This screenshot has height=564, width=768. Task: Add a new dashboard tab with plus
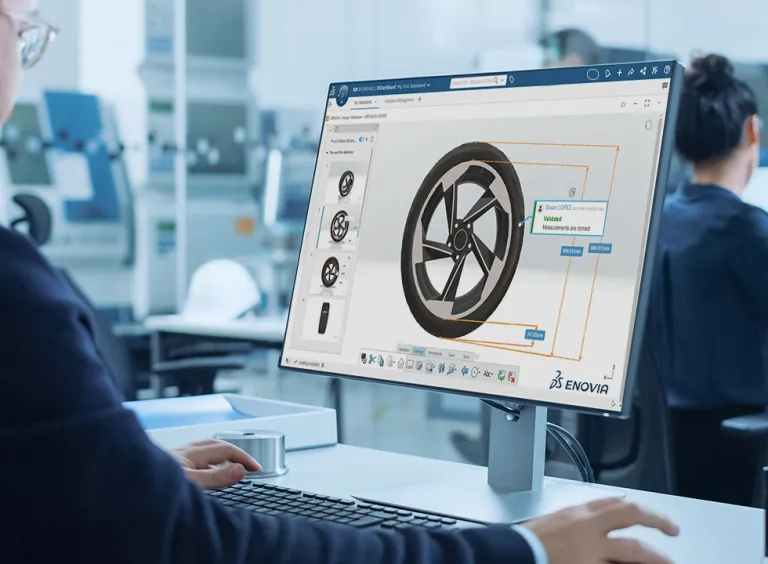[x=419, y=99]
